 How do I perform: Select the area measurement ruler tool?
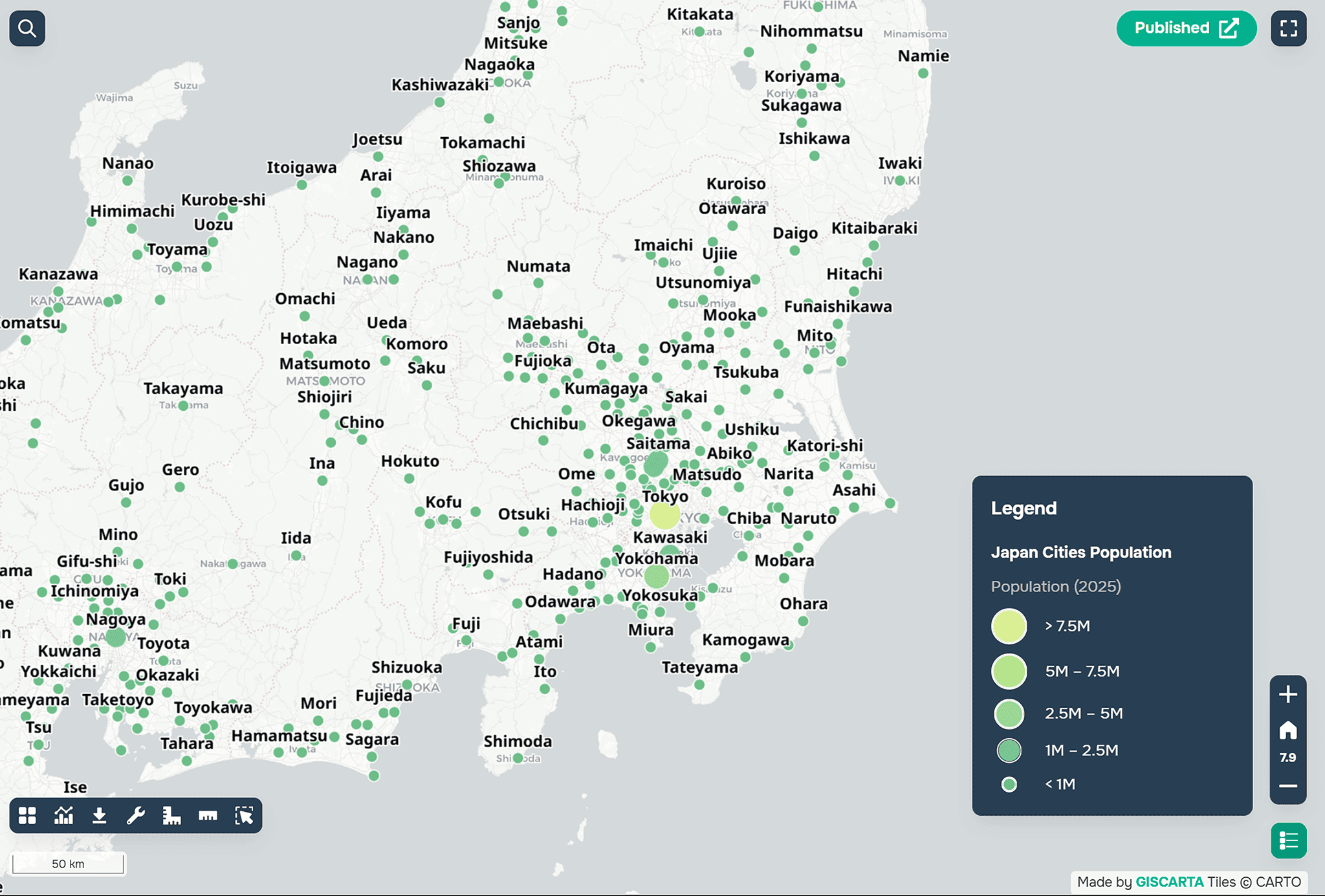coord(171,816)
